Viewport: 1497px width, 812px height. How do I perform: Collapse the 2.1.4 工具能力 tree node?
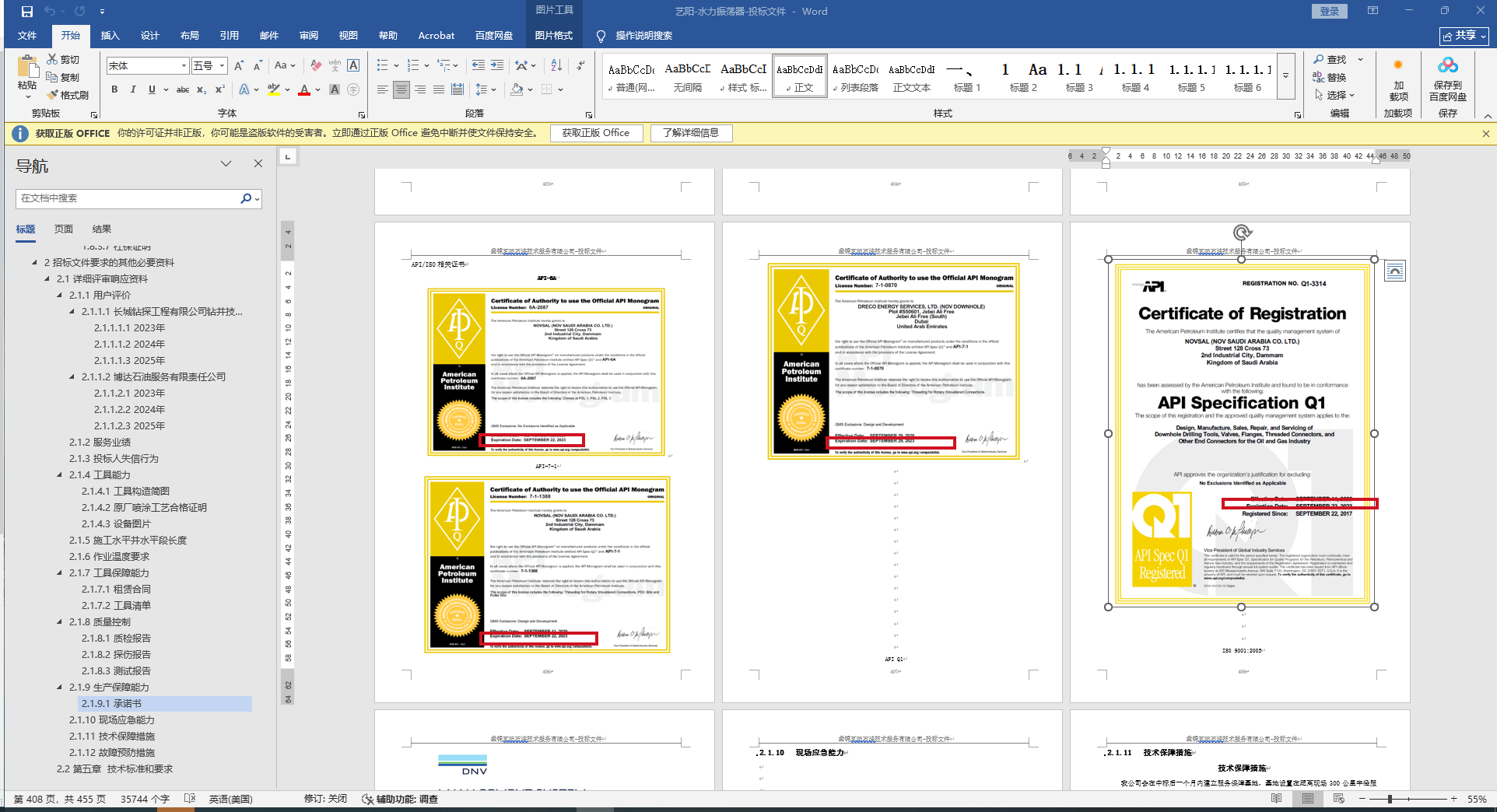[x=60, y=475]
